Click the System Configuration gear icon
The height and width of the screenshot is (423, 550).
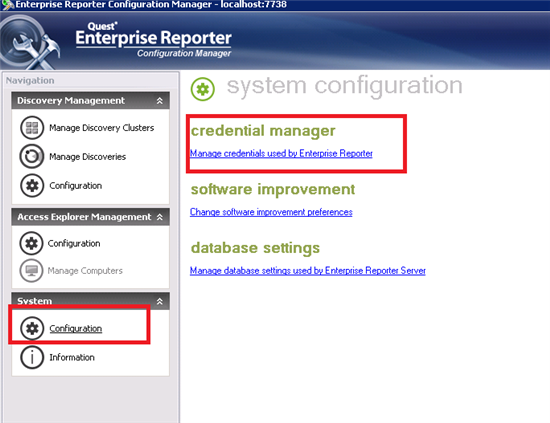click(32, 328)
